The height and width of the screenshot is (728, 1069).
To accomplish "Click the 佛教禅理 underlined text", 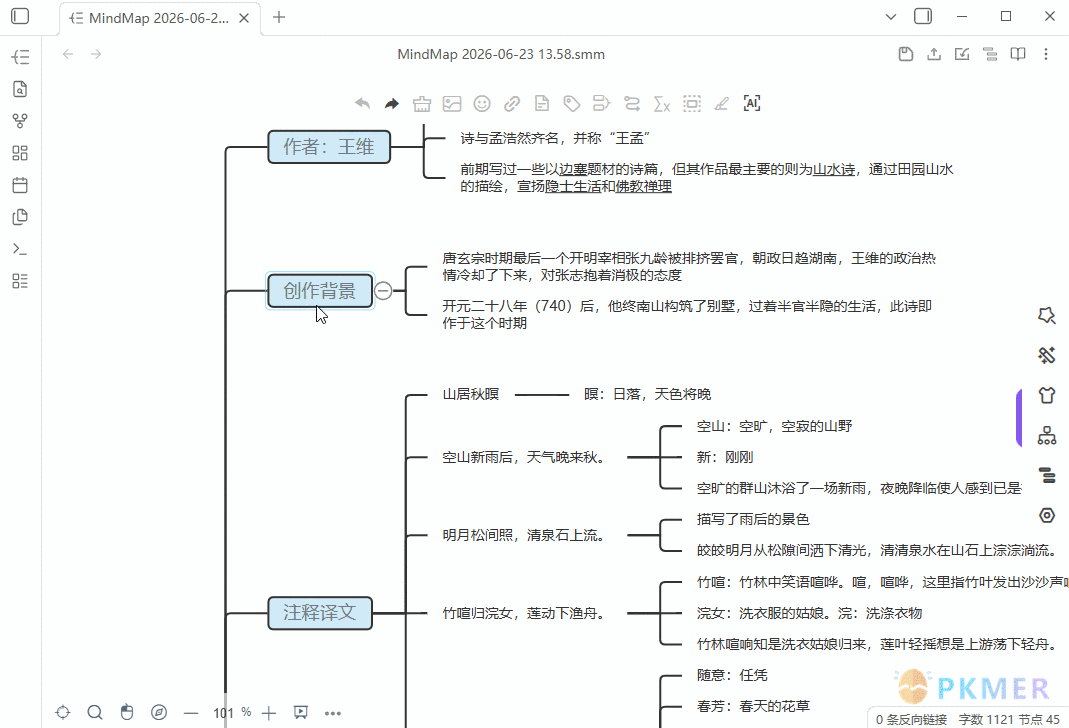I will pyautogui.click(x=644, y=186).
